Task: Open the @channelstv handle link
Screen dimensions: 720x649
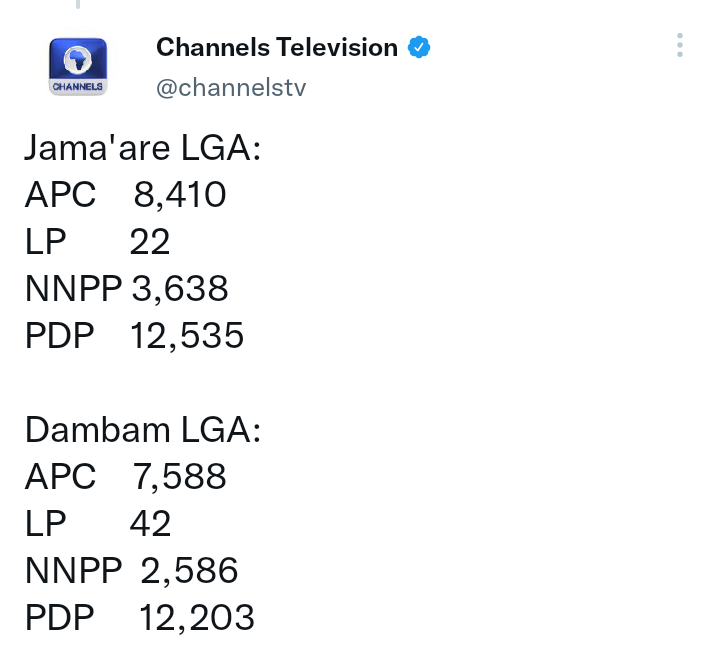Action: (x=231, y=87)
